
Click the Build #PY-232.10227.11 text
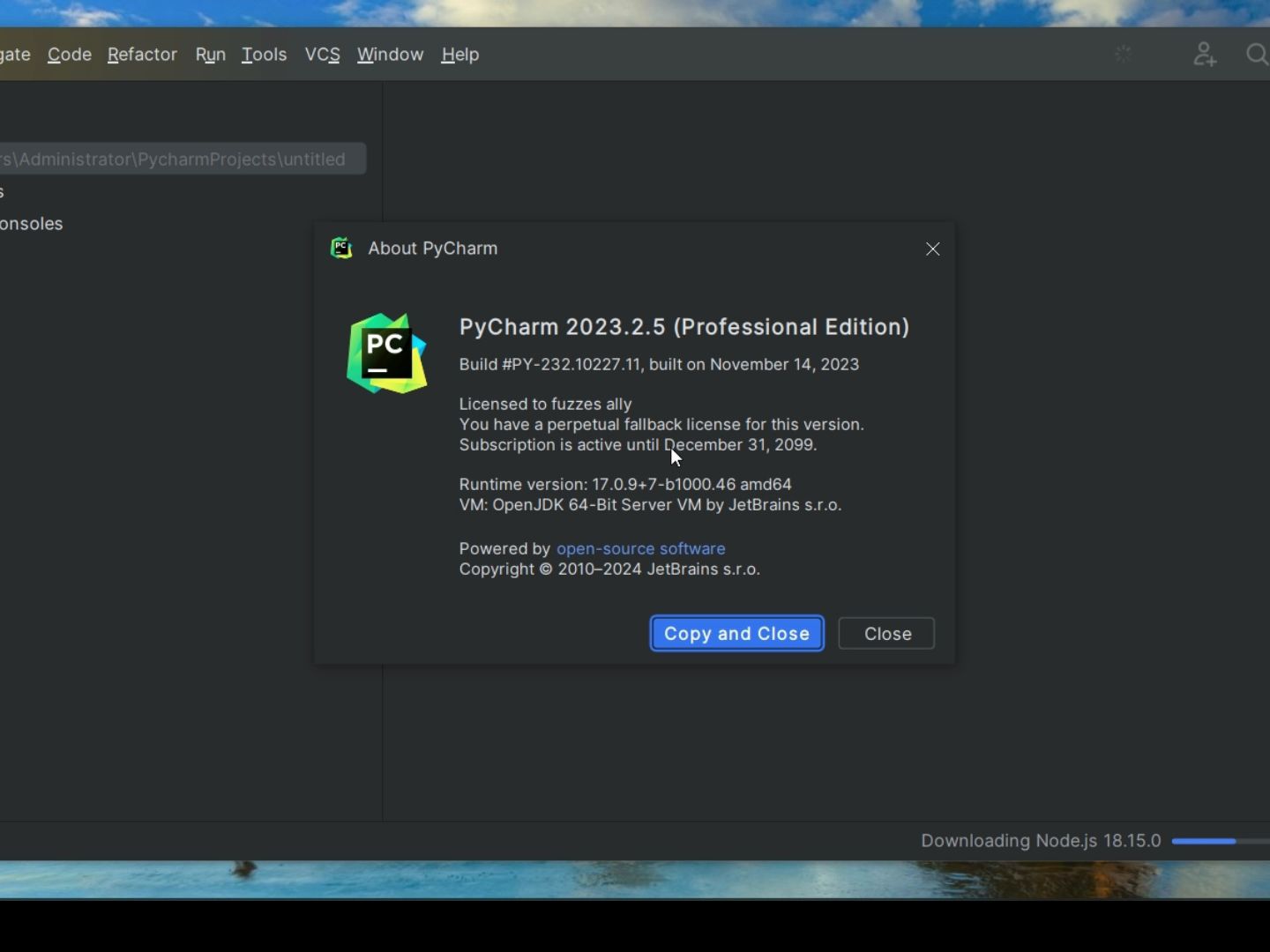[659, 364]
